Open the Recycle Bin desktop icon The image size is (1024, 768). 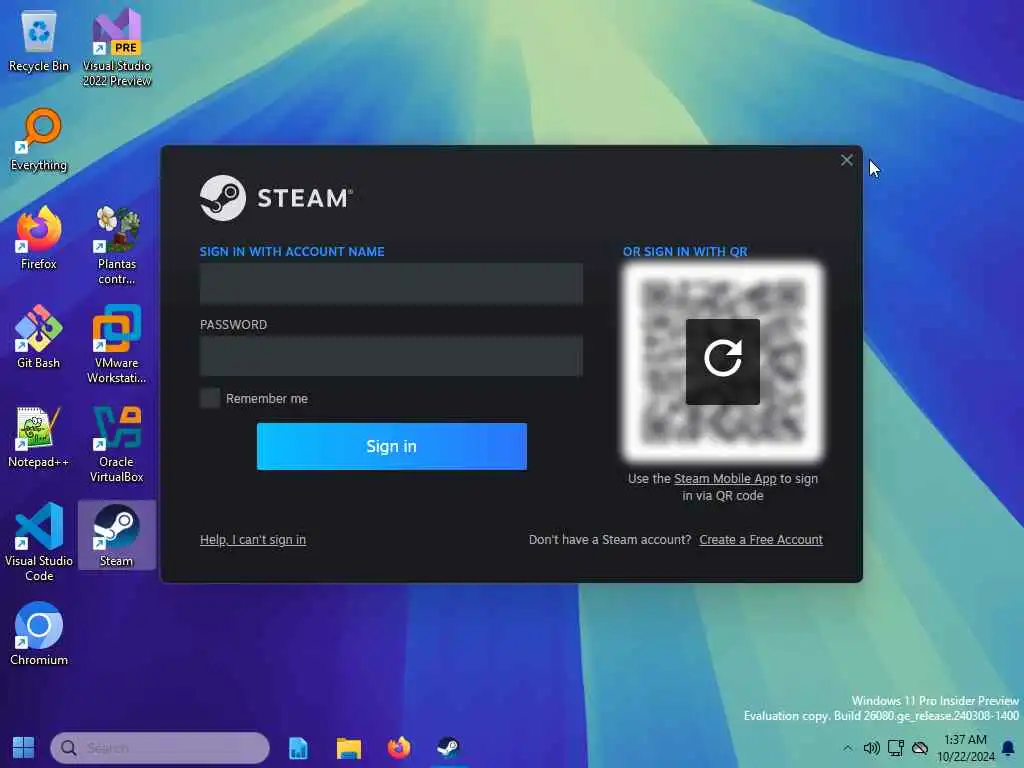click(x=39, y=40)
